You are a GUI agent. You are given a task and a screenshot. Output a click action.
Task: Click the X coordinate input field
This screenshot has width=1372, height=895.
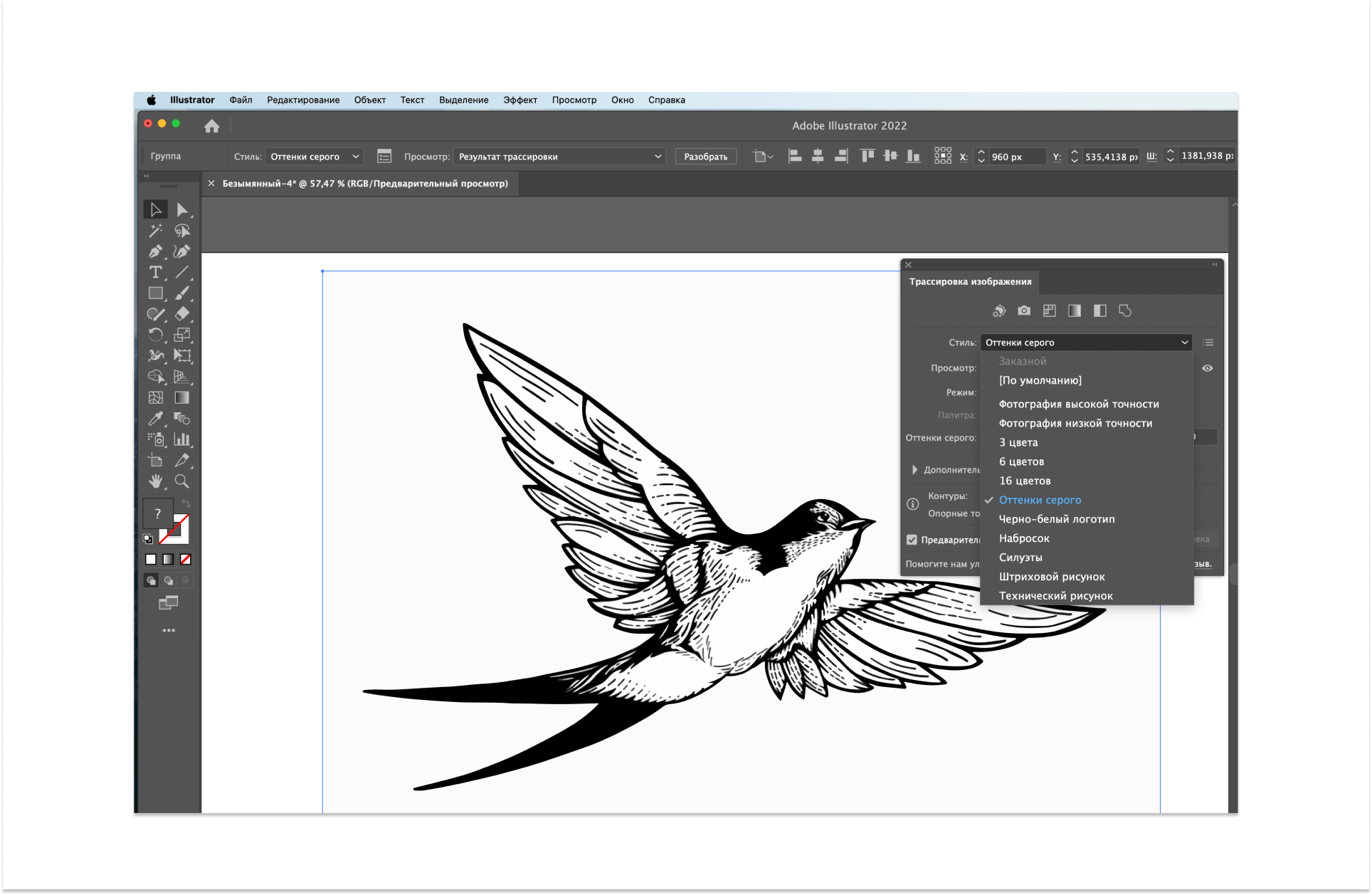click(x=1016, y=157)
